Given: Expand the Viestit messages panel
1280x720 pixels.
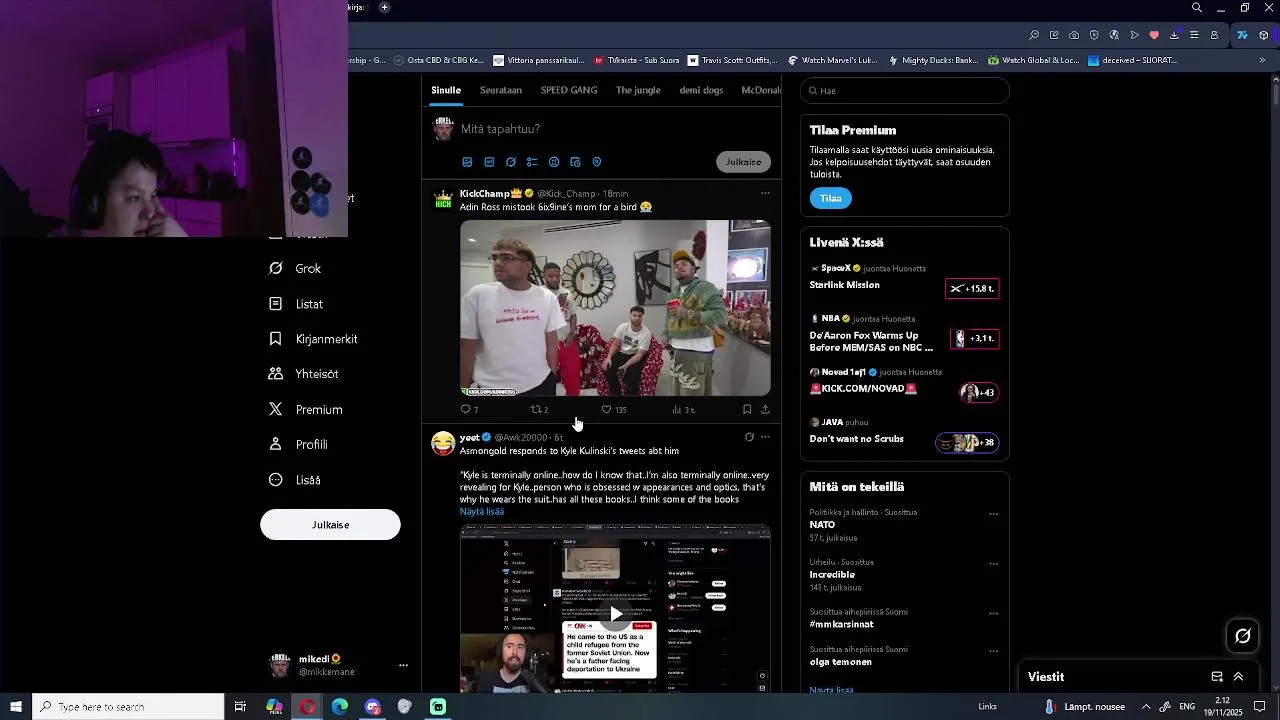Looking at the screenshot, I should tap(1238, 677).
